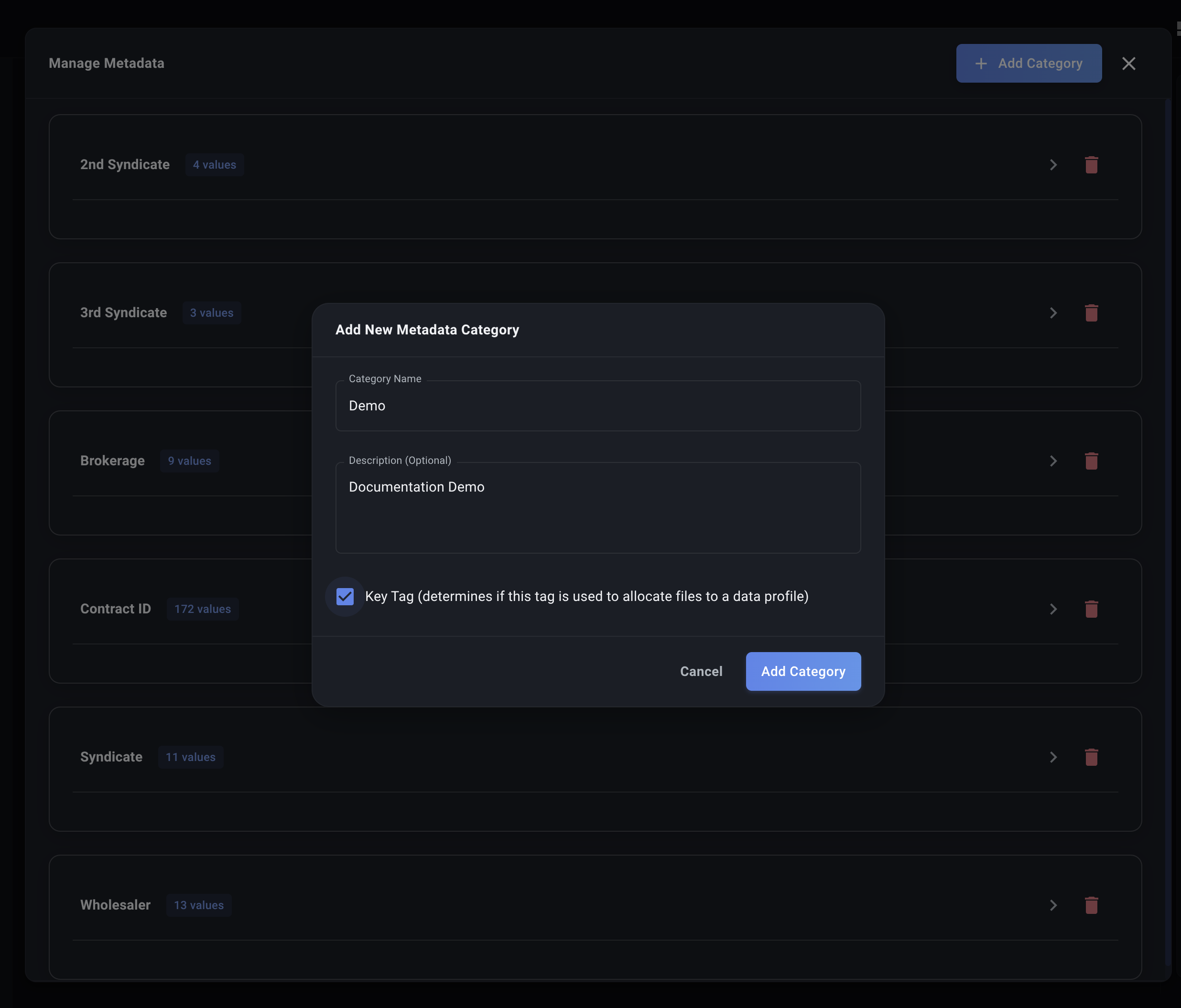1181x1008 pixels.
Task: Delete the Wholesaler category
Action: click(x=1092, y=905)
